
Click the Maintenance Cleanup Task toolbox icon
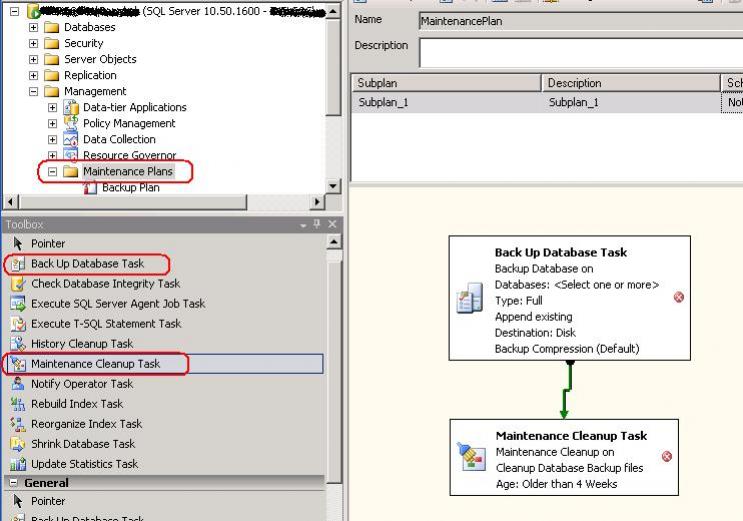18,364
